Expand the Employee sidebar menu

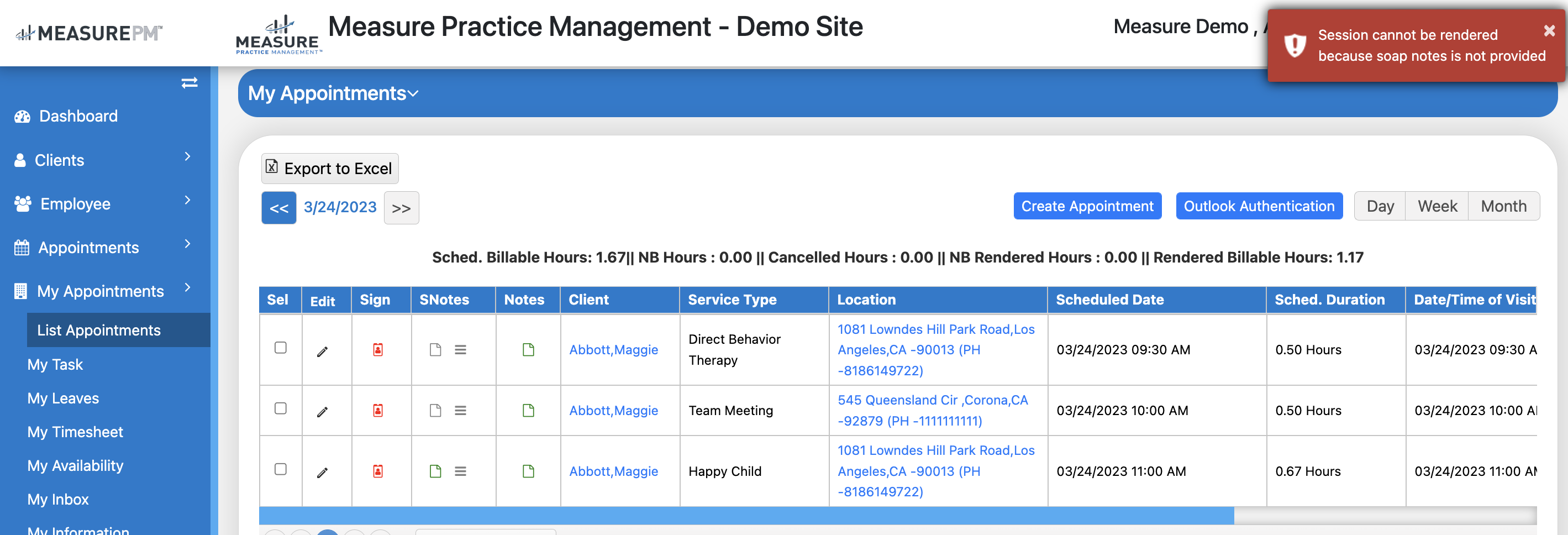187,200
